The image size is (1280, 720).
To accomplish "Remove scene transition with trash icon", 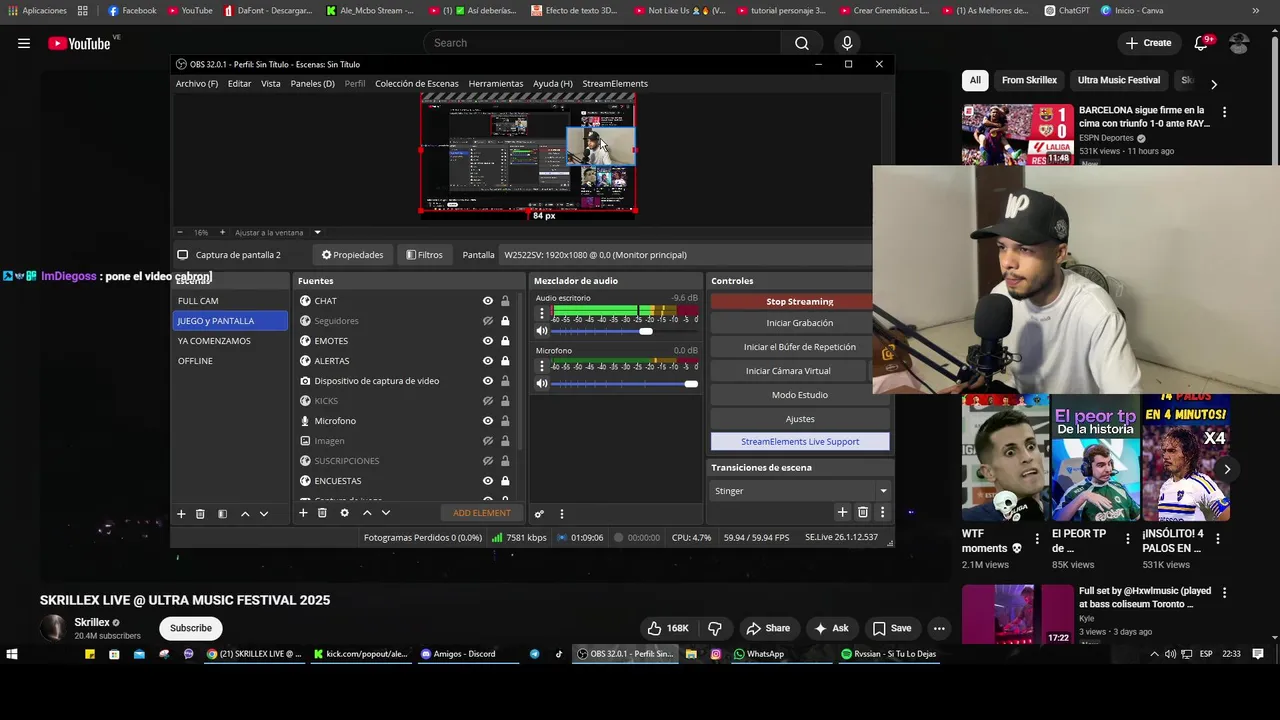I will click(863, 512).
